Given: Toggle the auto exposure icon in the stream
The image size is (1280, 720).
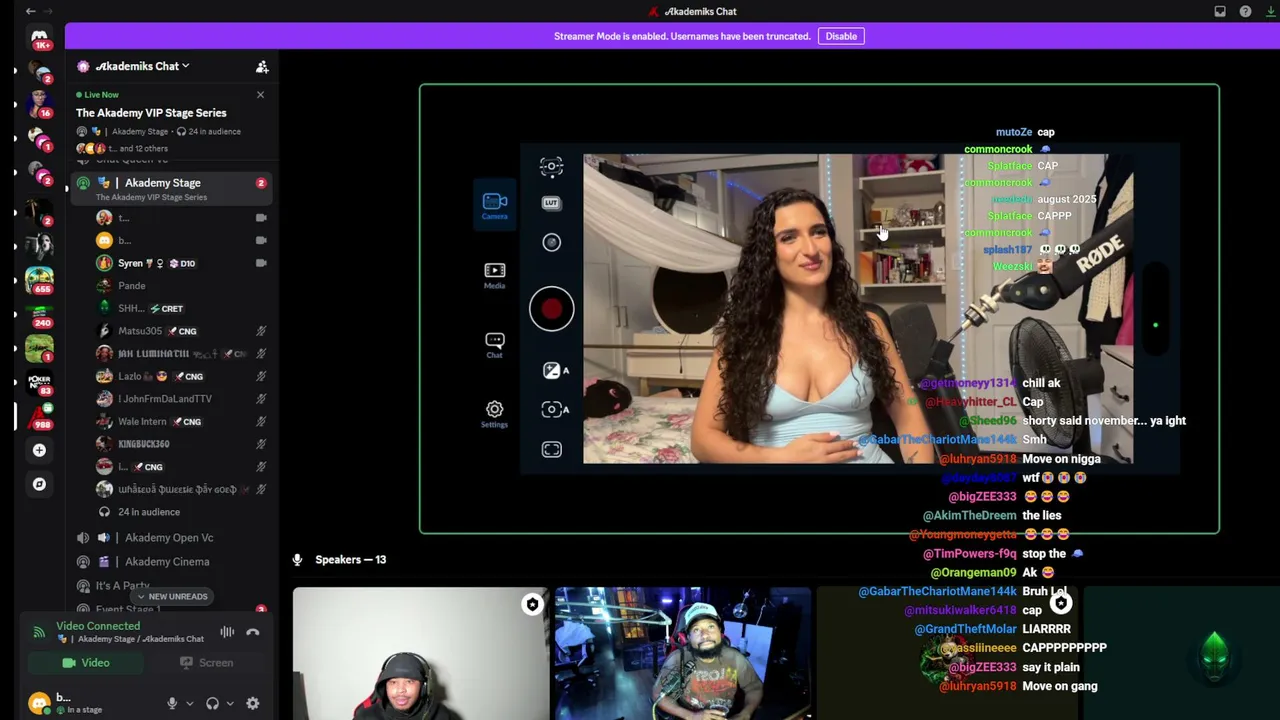Looking at the screenshot, I should pos(555,371).
